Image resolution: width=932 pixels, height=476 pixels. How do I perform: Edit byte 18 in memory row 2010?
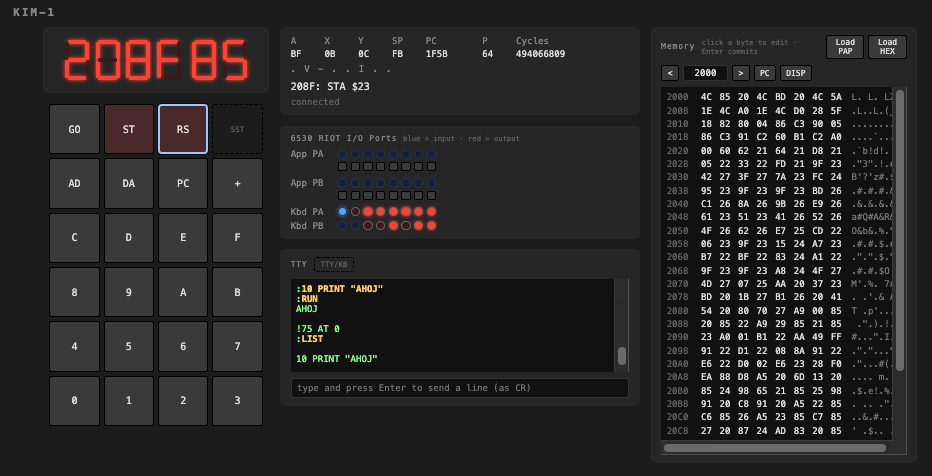(x=706, y=124)
